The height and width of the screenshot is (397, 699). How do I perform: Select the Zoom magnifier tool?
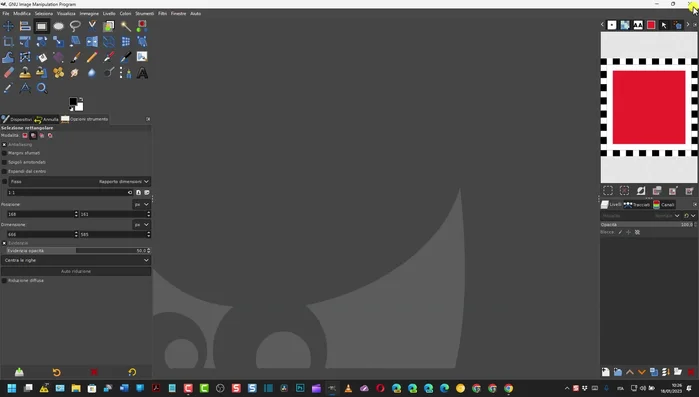click(41, 88)
